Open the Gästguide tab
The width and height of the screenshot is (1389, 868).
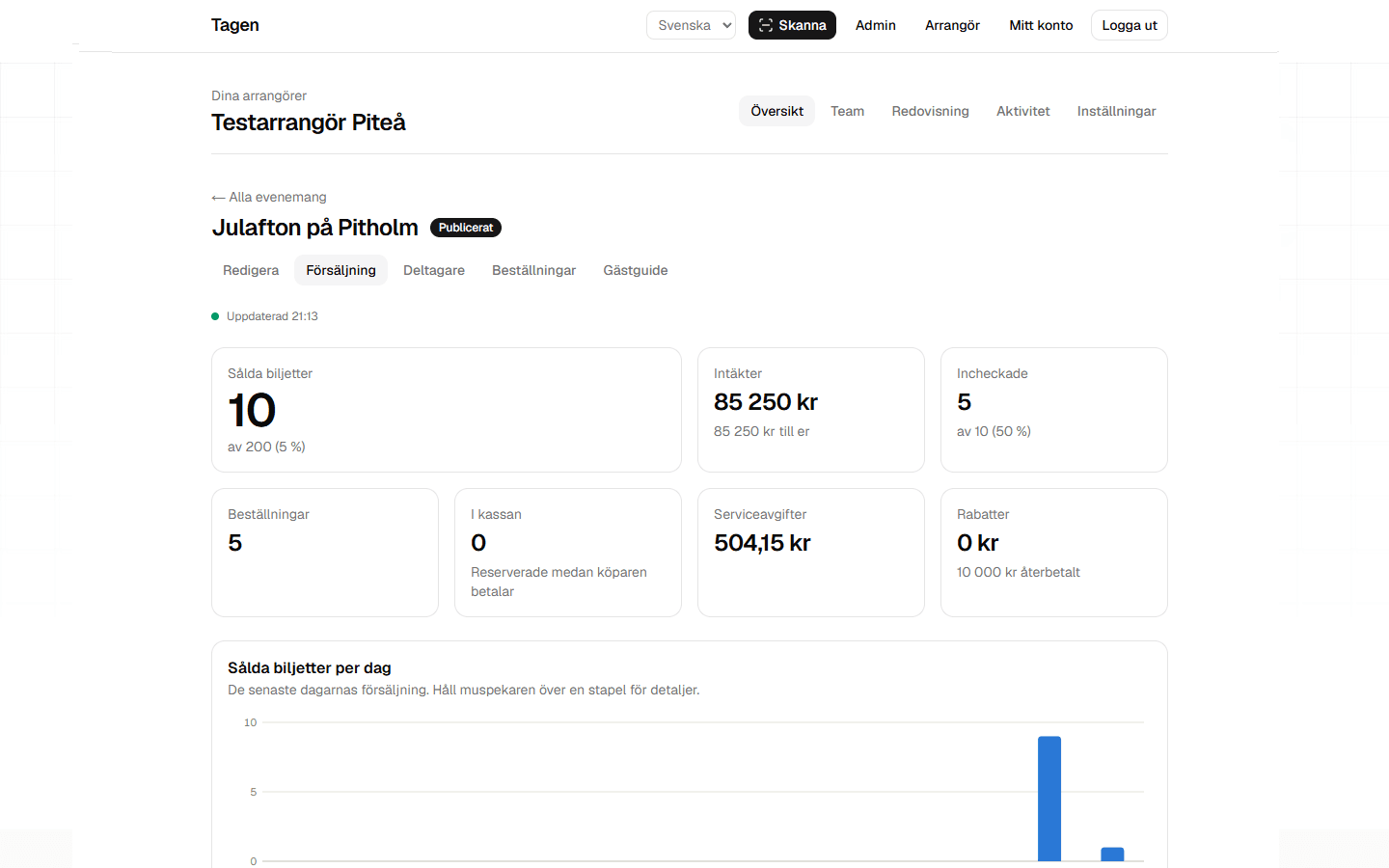[x=636, y=270]
